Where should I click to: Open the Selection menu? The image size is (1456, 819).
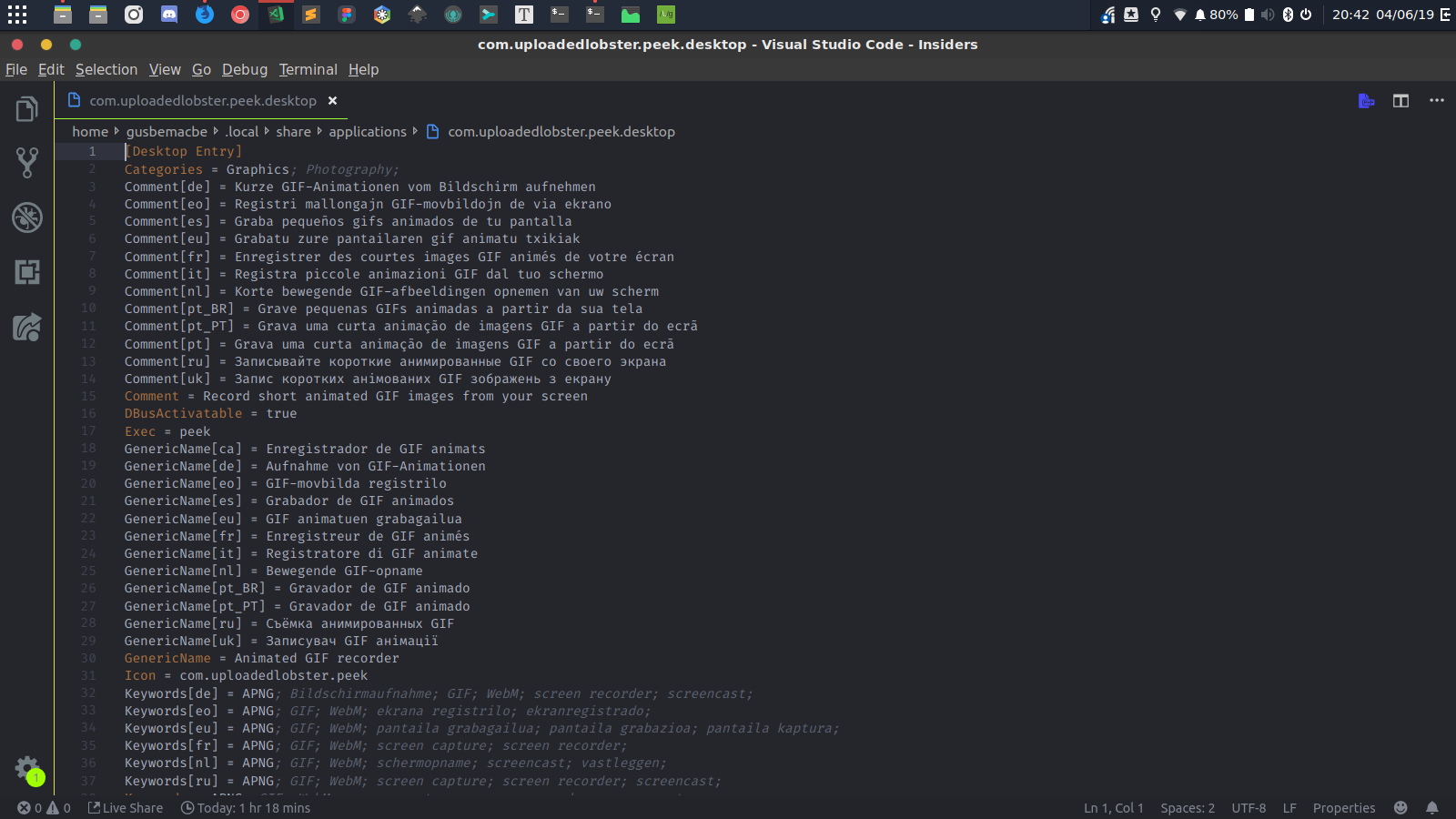pos(106,69)
